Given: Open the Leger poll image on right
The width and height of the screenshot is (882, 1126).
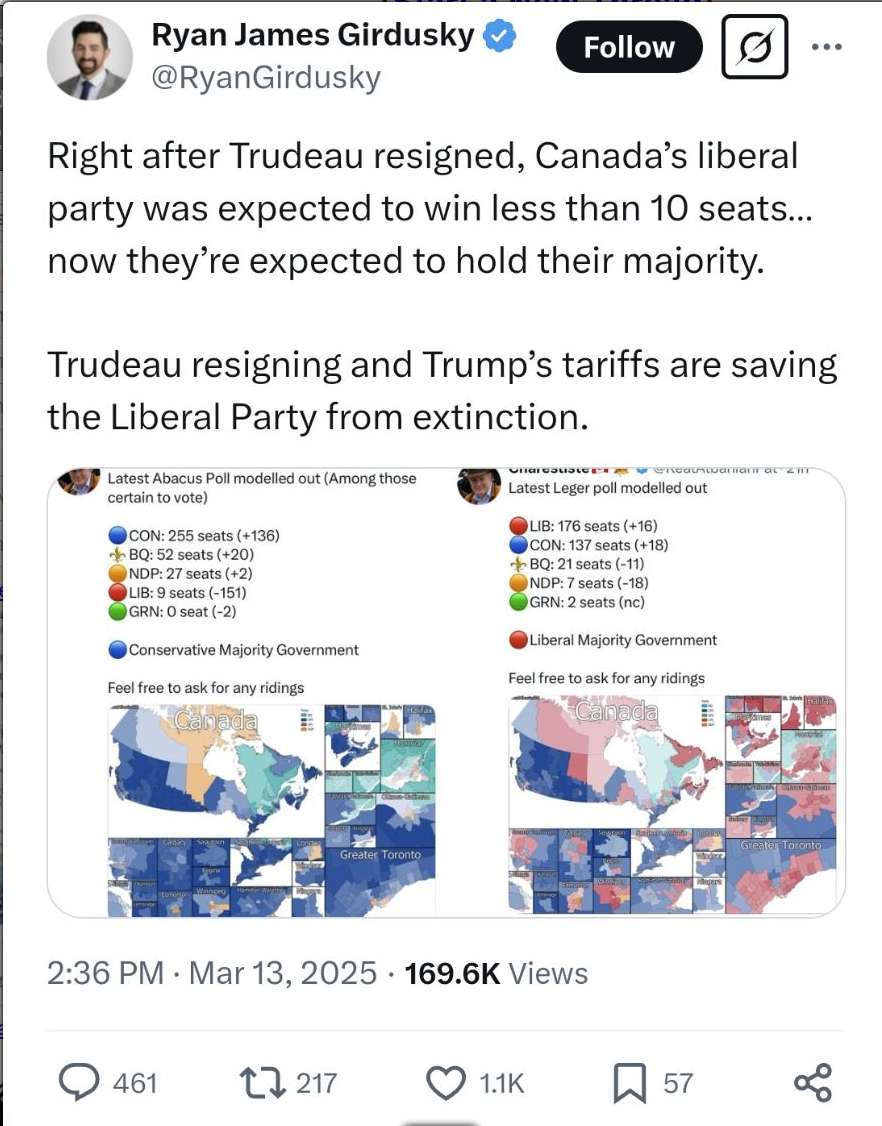Looking at the screenshot, I should 647,692.
